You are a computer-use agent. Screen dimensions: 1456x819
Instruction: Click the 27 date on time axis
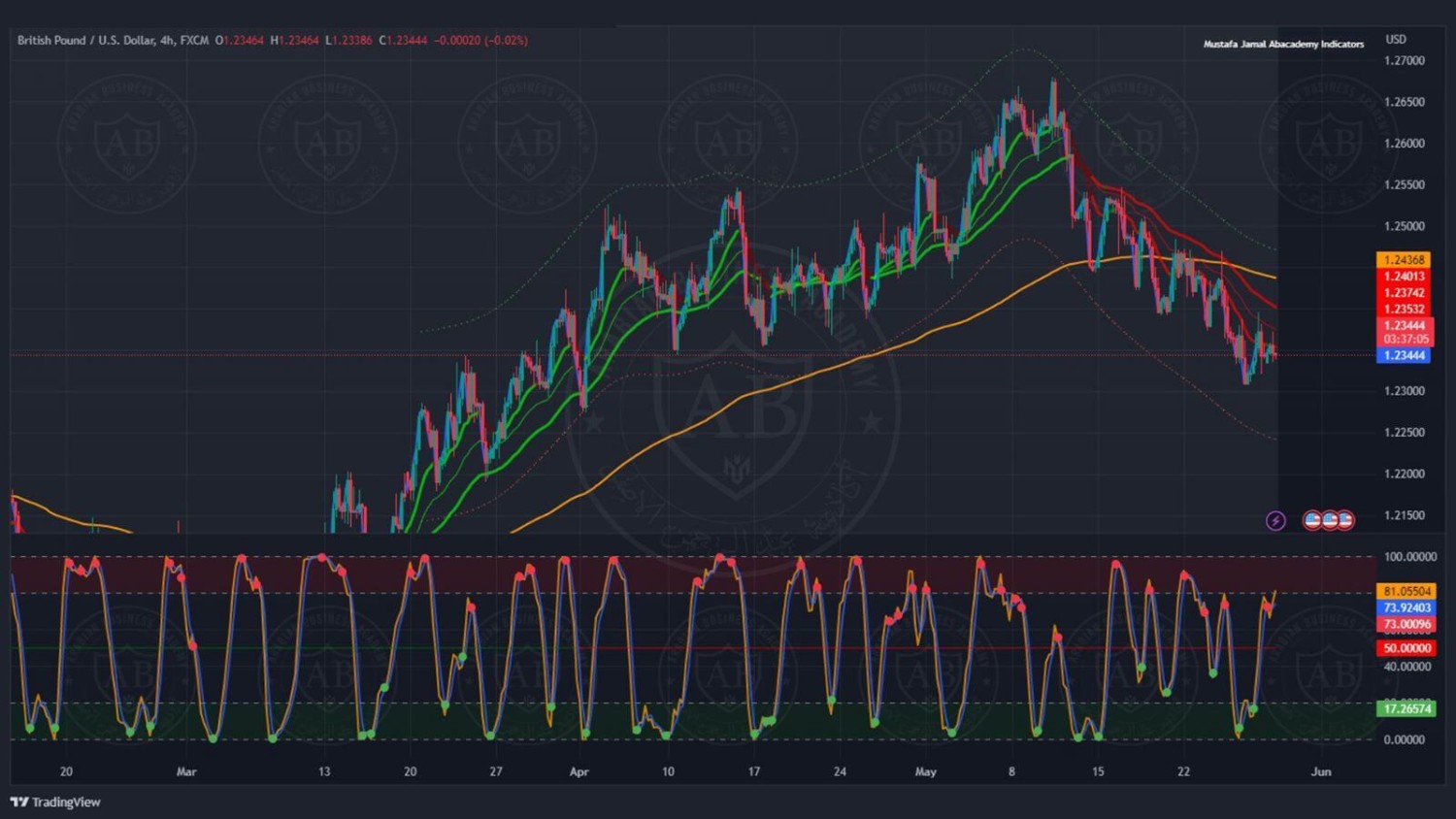pos(496,772)
